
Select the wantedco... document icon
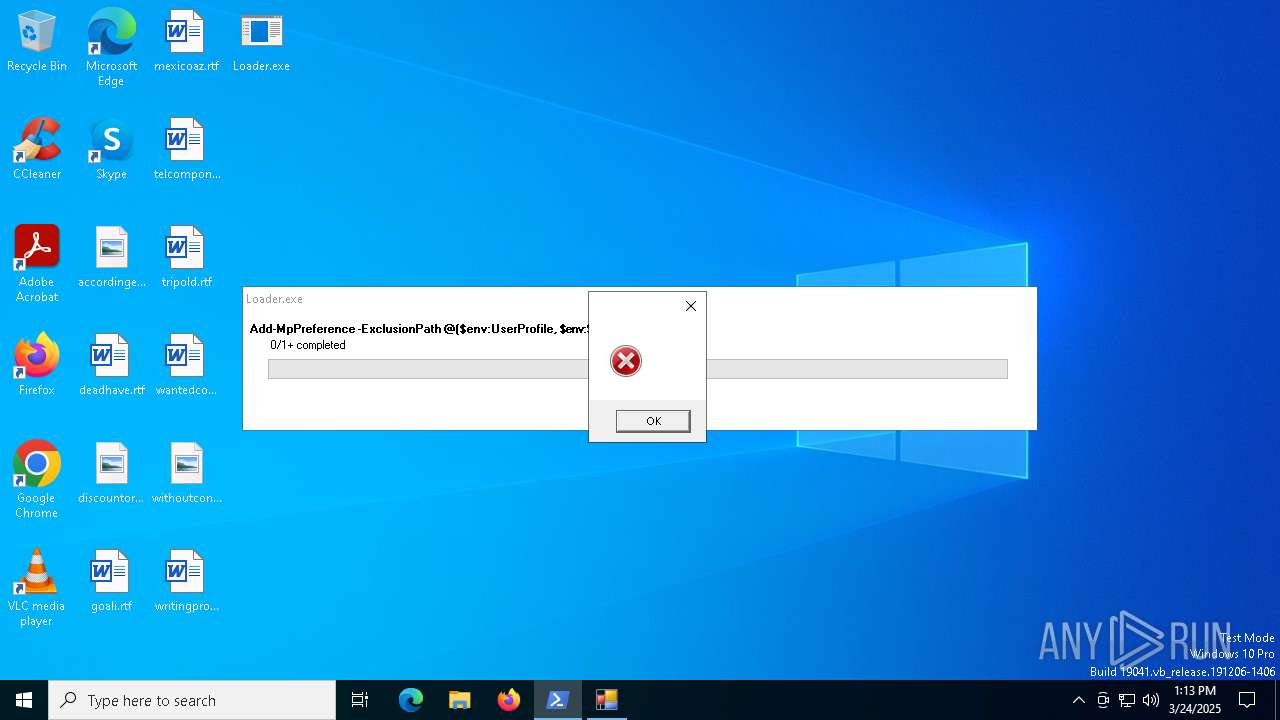[186, 366]
